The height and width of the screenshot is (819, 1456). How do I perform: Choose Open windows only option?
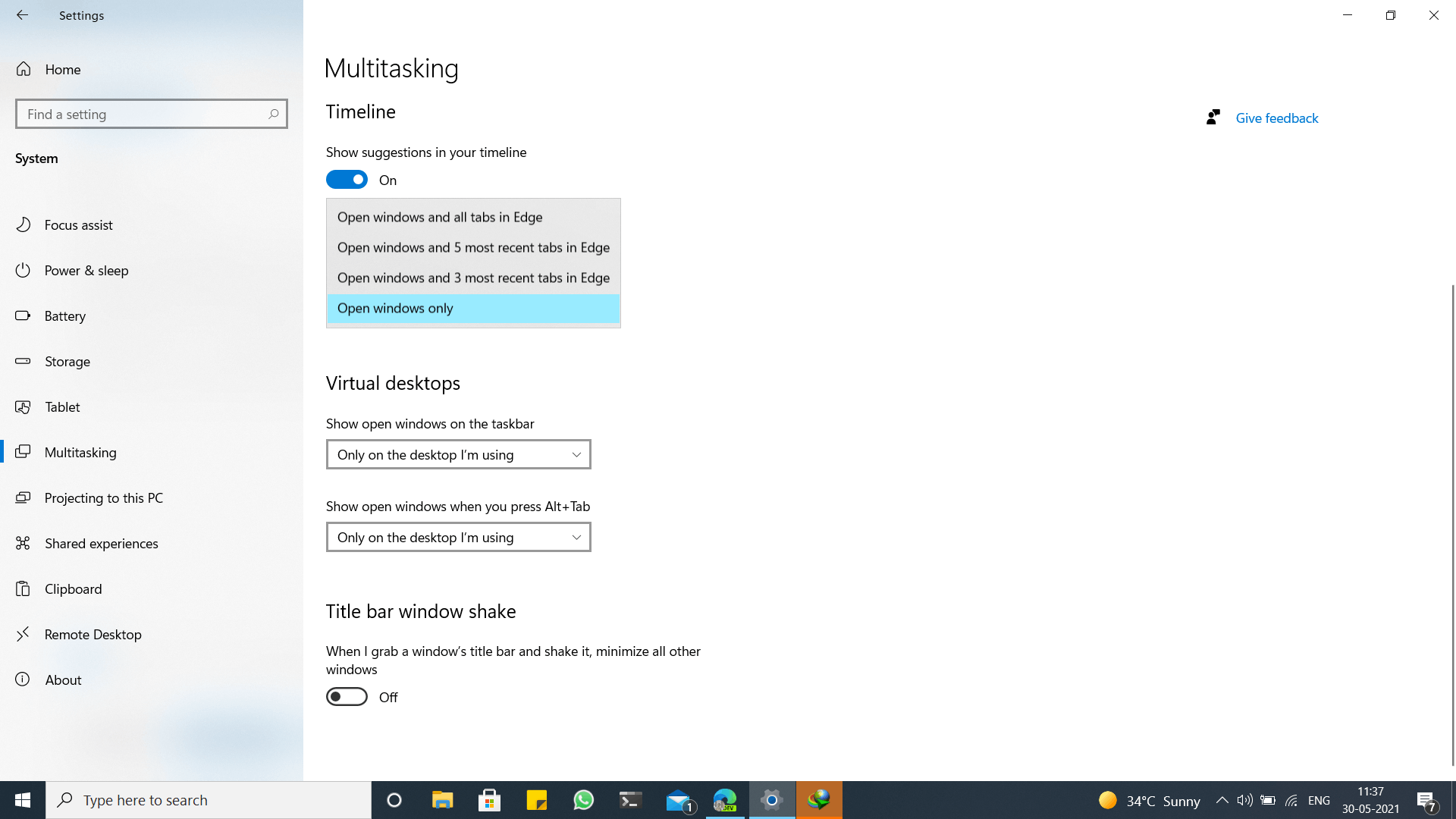pos(473,308)
